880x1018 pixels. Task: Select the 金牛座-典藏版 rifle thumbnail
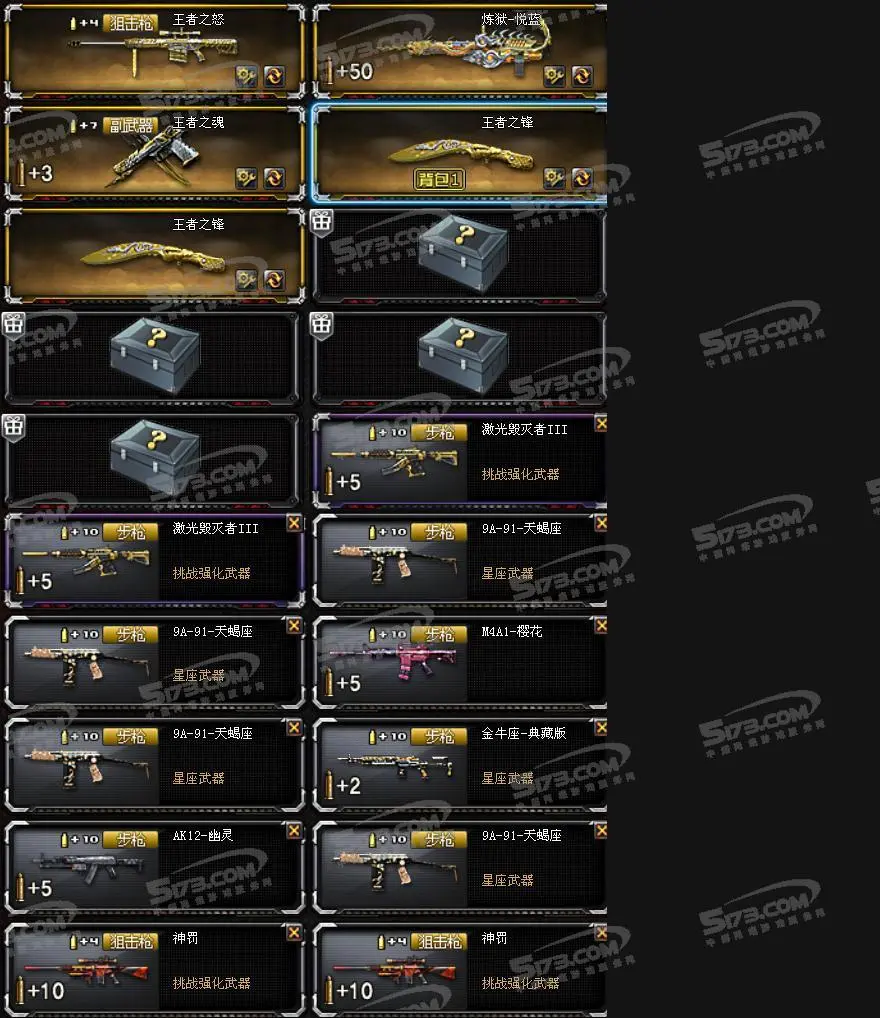click(395, 765)
